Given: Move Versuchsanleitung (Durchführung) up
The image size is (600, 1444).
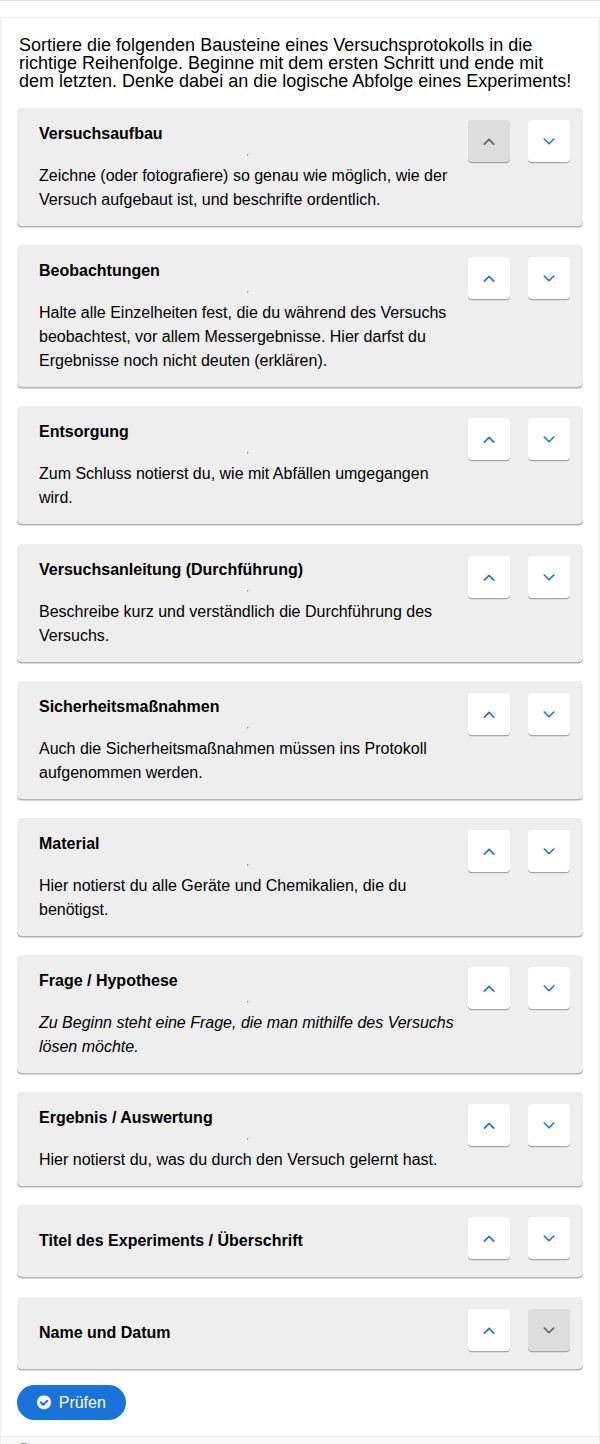Looking at the screenshot, I should pyautogui.click(x=489, y=577).
